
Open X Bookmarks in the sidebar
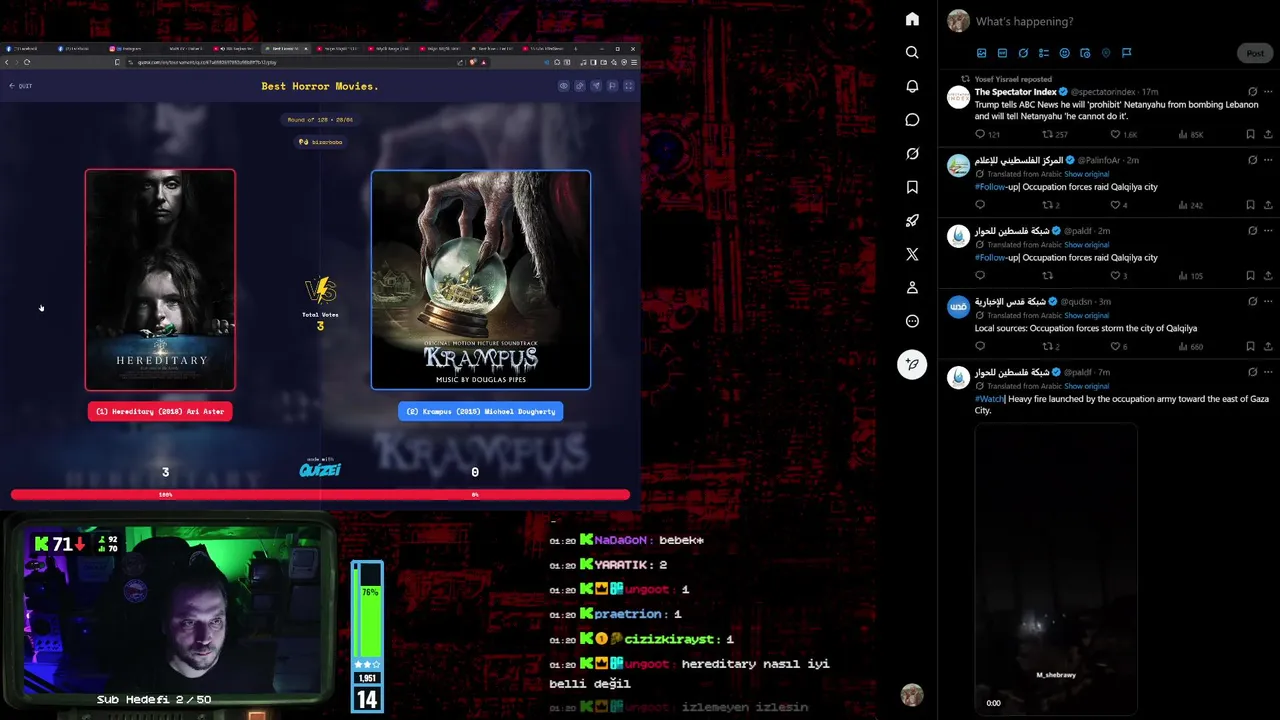(912, 187)
